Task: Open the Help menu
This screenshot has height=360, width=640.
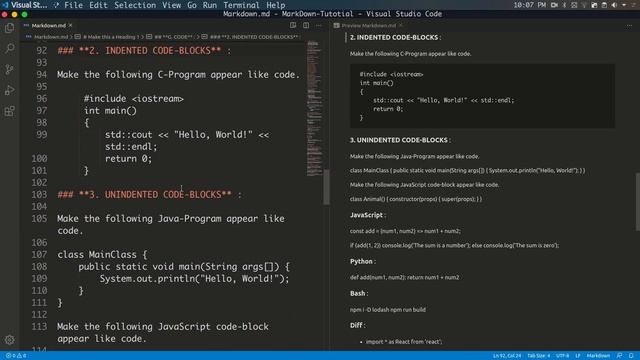Action: (276, 5)
